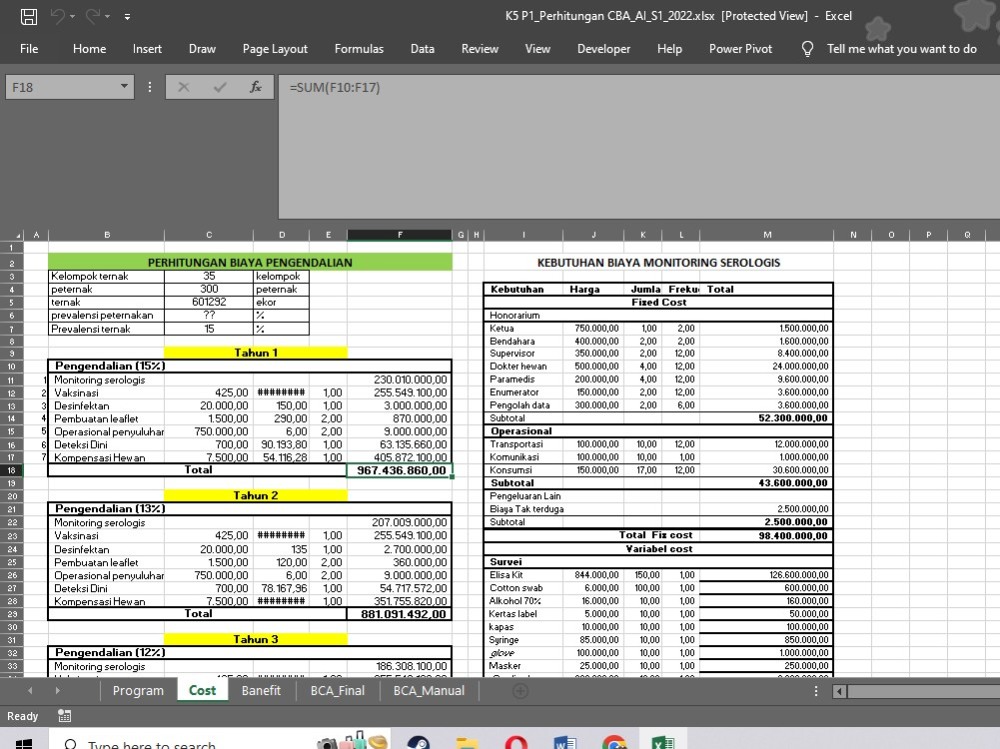The height and width of the screenshot is (749, 1000).
Task: Click the Insert Function fx icon
Action: click(256, 87)
